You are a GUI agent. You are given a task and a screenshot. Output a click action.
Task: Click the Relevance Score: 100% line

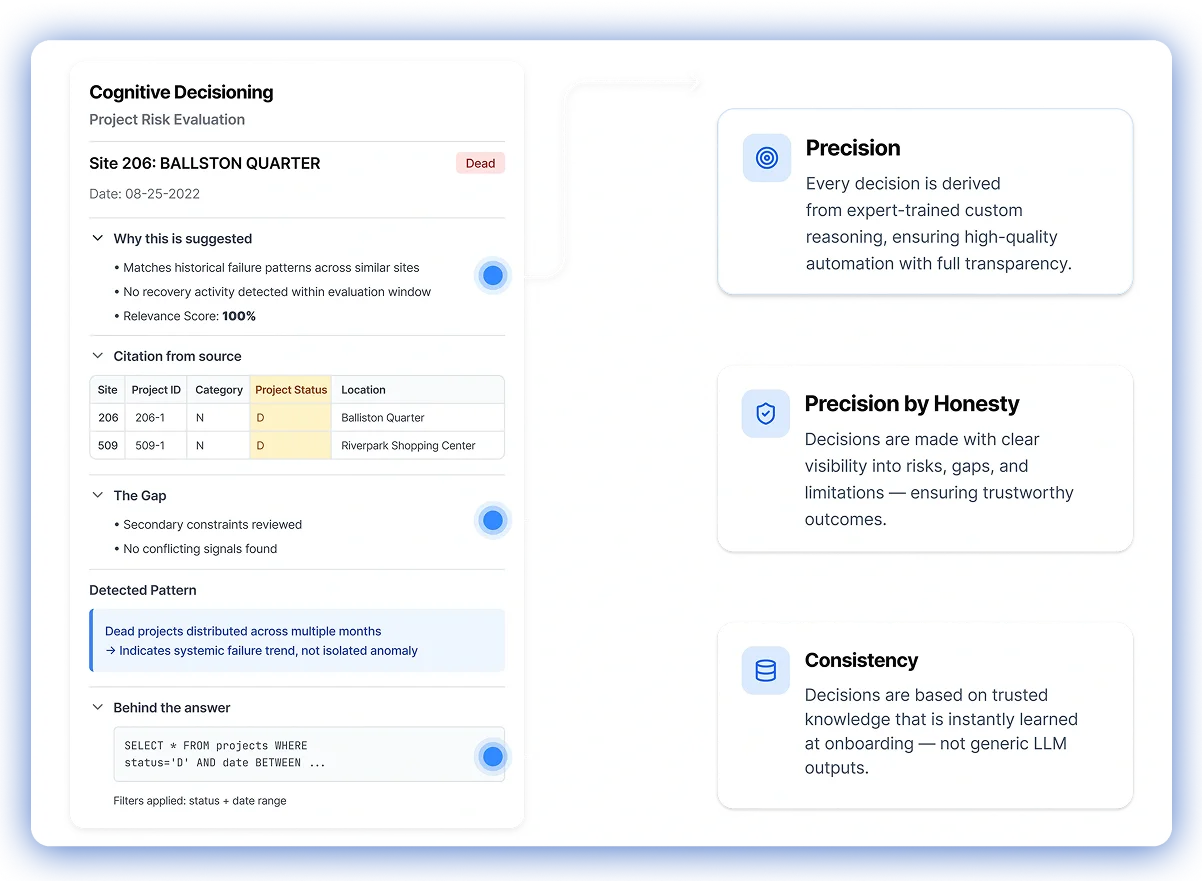tap(185, 316)
